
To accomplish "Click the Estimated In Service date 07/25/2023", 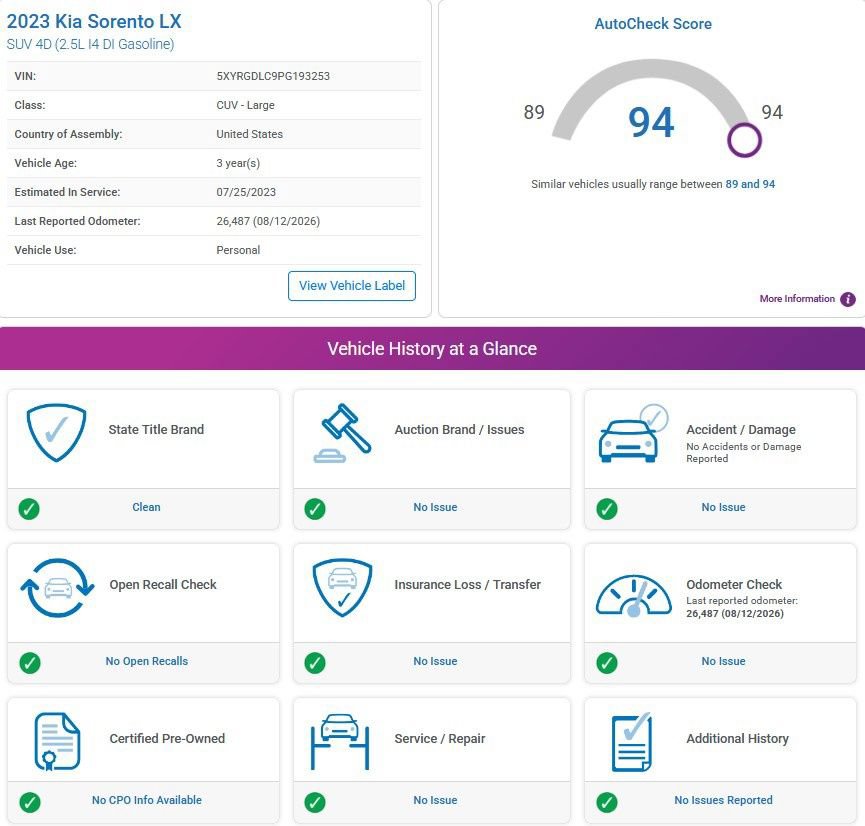I will click(246, 192).
